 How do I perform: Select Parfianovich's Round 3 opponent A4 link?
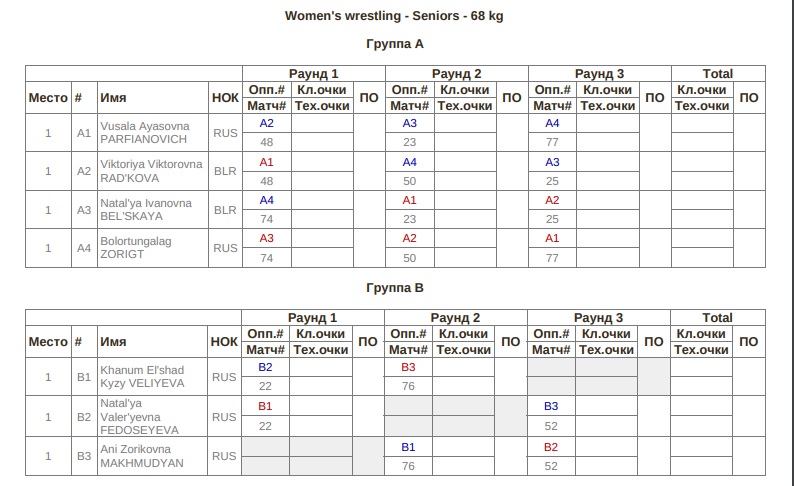tap(552, 123)
